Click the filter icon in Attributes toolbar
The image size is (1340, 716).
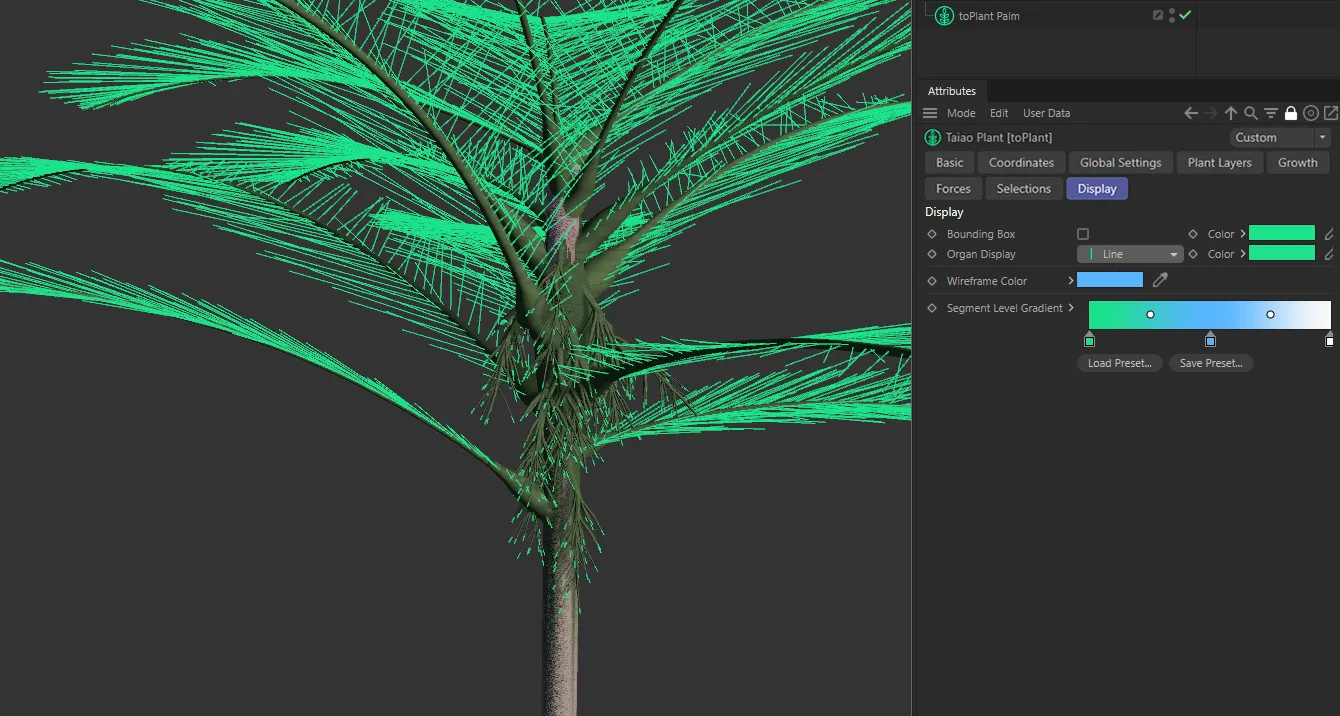(1271, 113)
